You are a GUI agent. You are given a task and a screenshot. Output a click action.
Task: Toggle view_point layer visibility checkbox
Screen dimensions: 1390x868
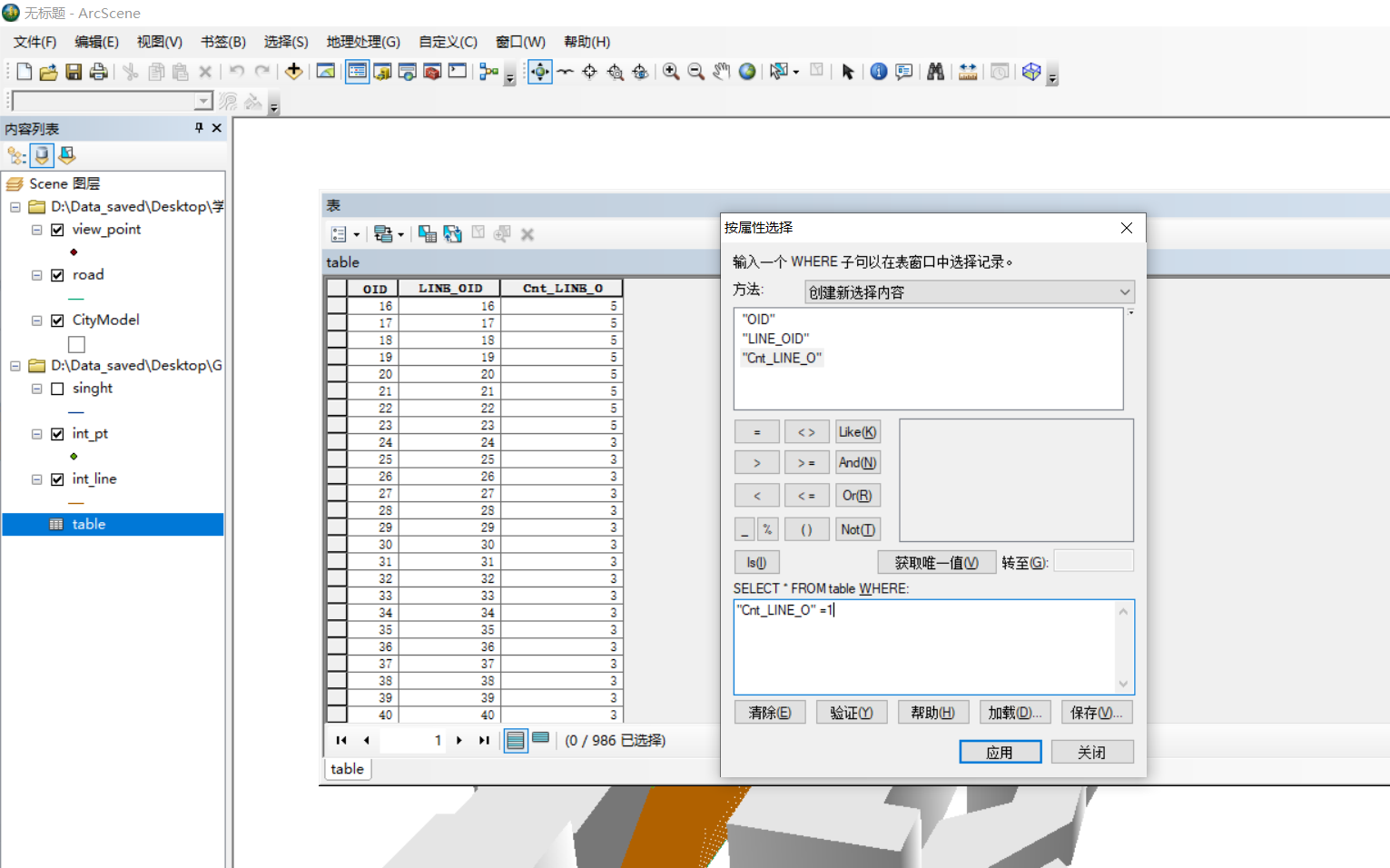57,230
